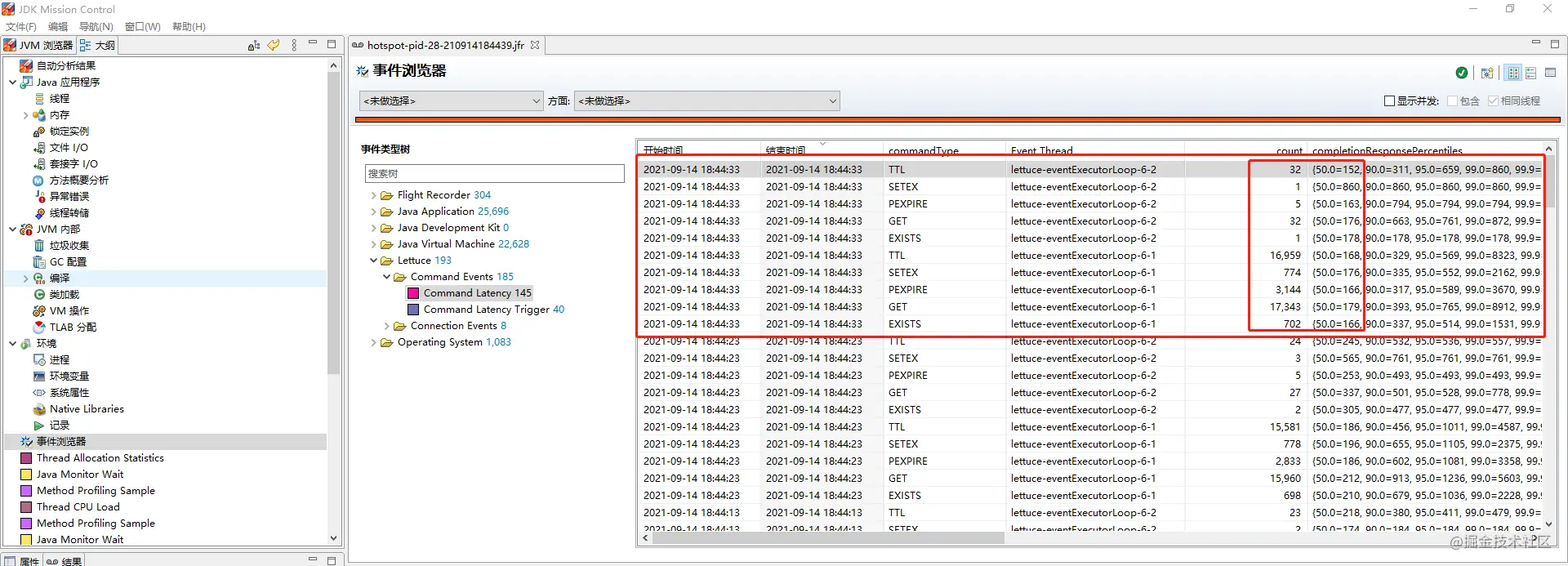Image resolution: width=1568 pixels, height=566 pixels.
Task: Expand the 编译 compilation node
Action: tap(26, 278)
